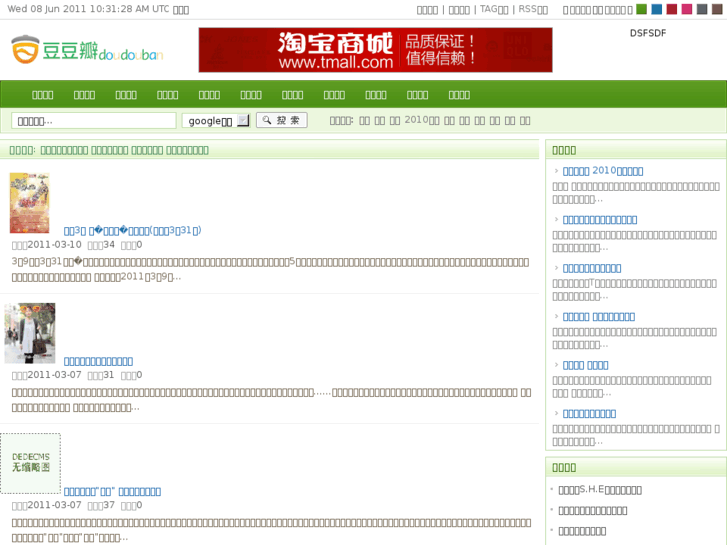Click the 2010 hot keyword link
The image size is (727, 545).
[422, 120]
